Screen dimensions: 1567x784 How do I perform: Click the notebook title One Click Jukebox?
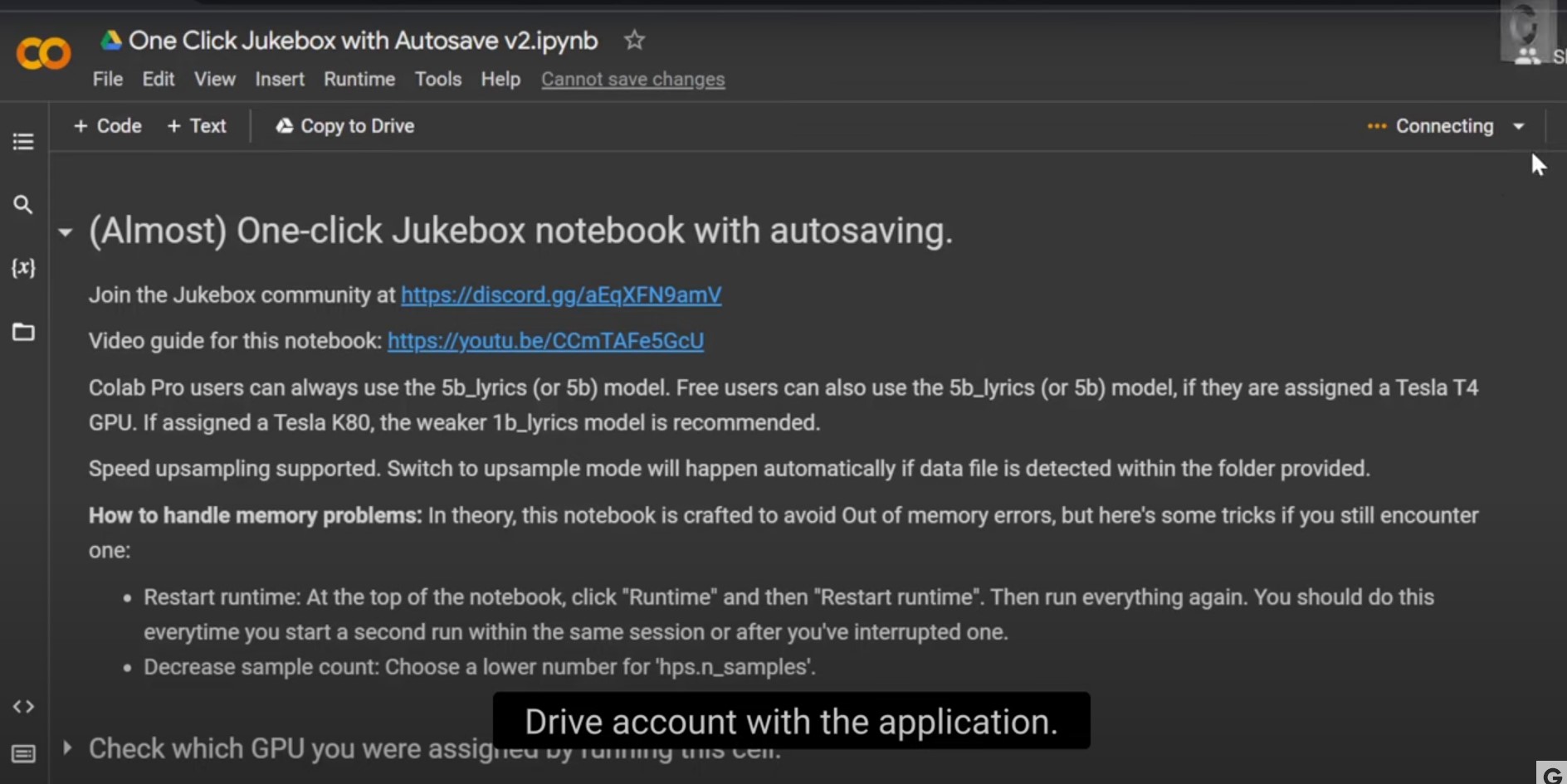coord(364,40)
